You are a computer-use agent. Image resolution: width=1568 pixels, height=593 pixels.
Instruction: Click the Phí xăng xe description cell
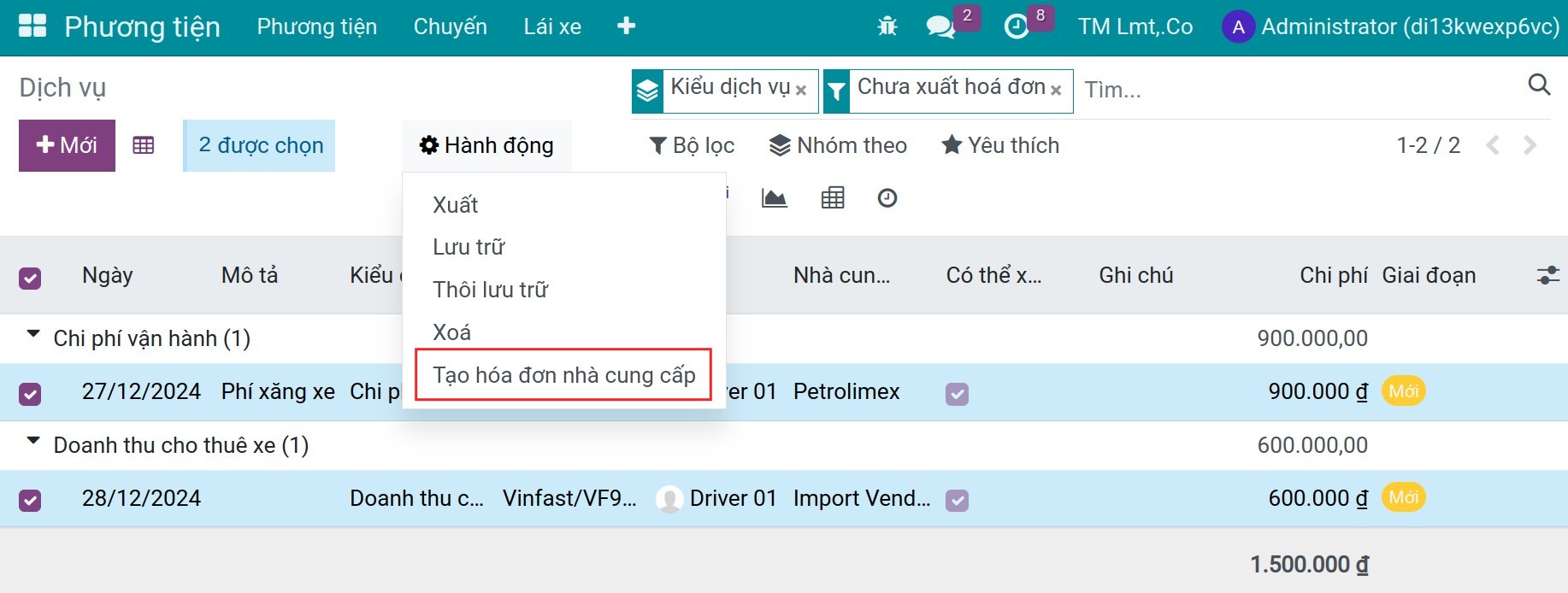[278, 391]
